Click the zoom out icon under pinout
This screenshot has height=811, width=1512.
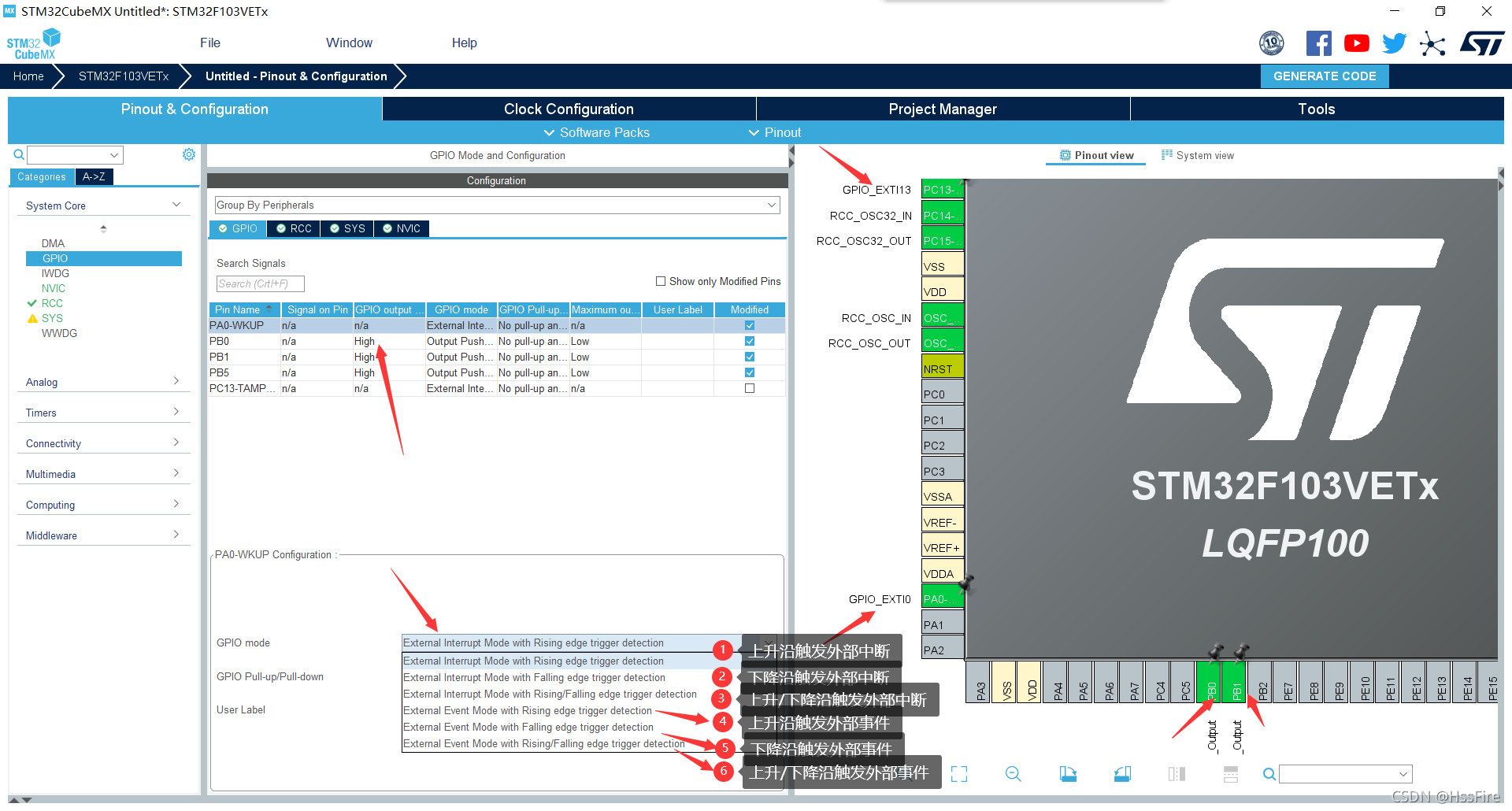coord(1013,774)
